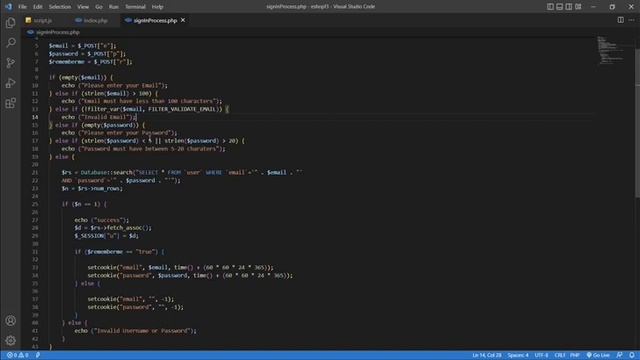
Task: Open the Selection menu
Action: point(60,7)
